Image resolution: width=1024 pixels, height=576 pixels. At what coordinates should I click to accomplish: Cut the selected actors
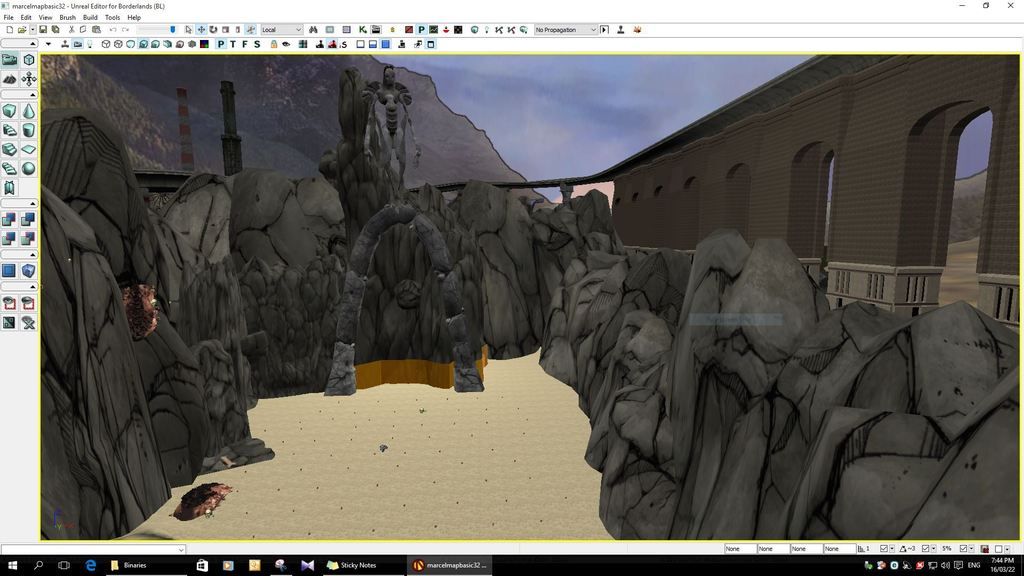(71, 30)
